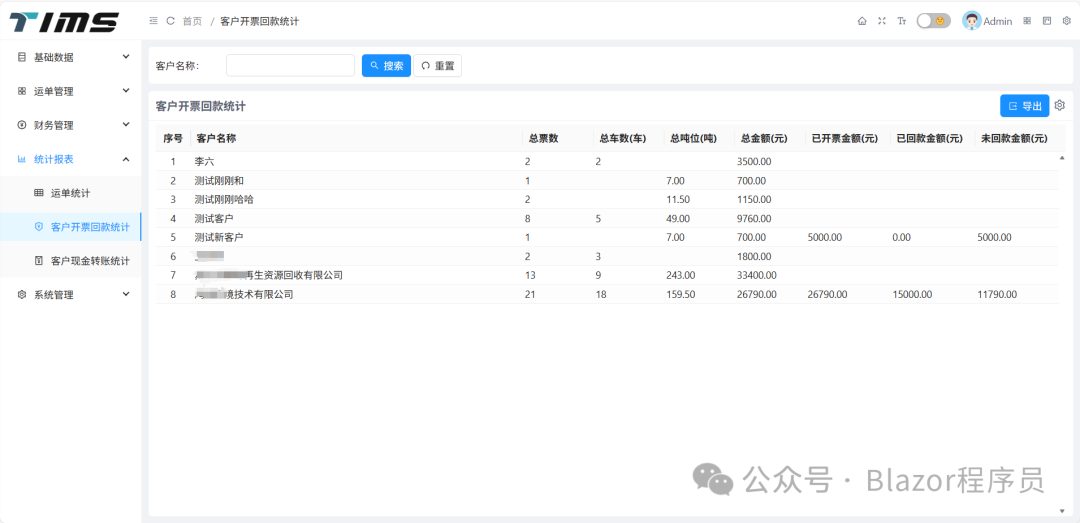Click the 搜索 button
The width and height of the screenshot is (1080, 523).
tap(386, 65)
